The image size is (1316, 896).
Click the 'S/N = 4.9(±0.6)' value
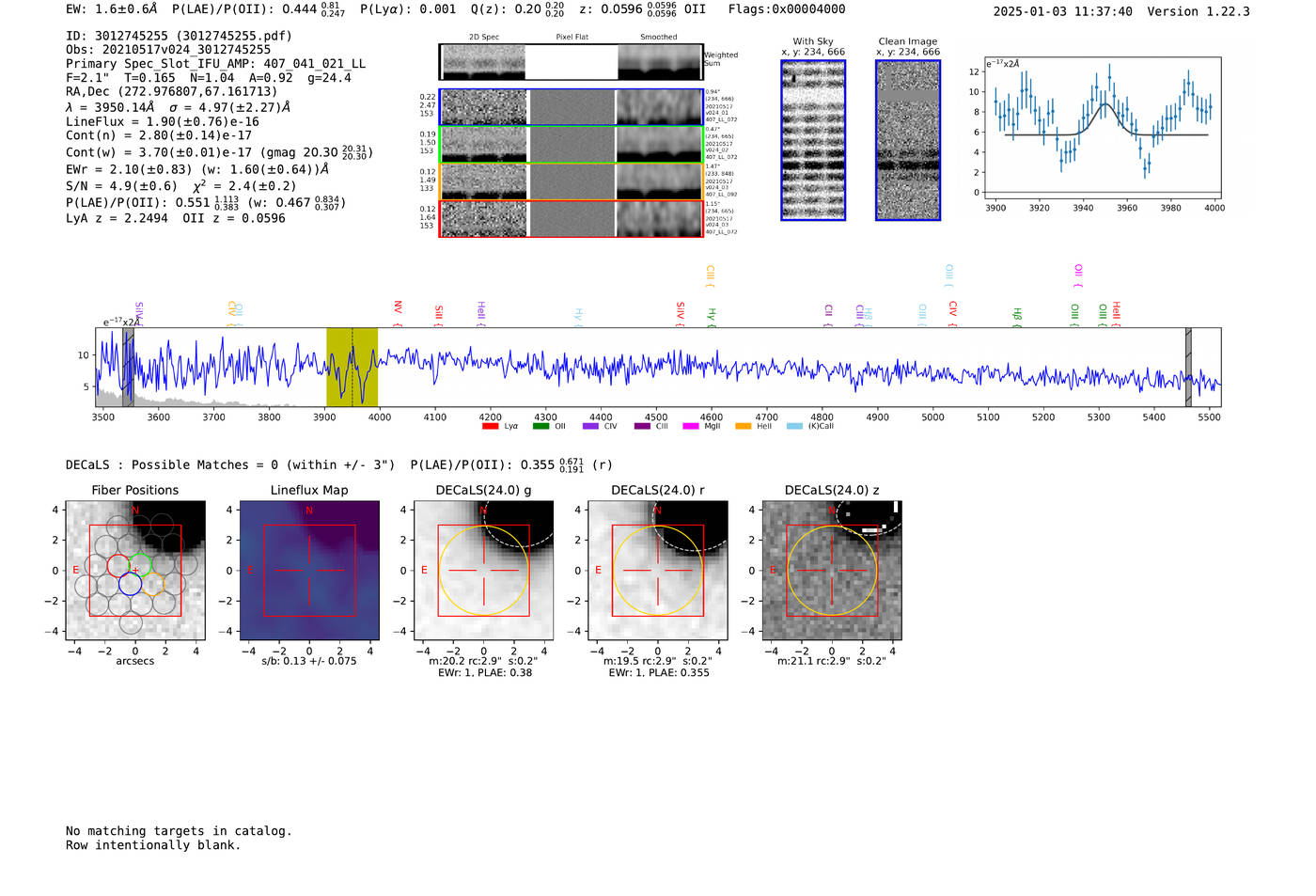(121, 186)
